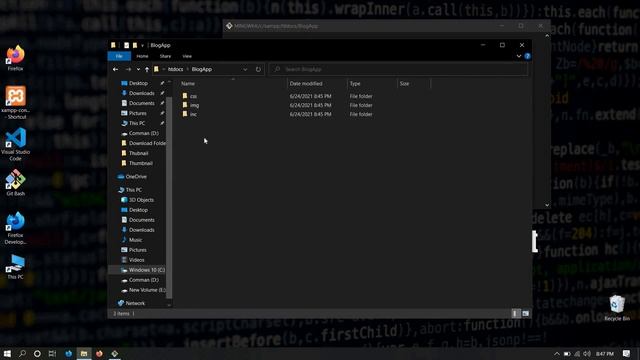Sort by Date modified column header
The height and width of the screenshot is (360, 640).
(x=317, y=84)
